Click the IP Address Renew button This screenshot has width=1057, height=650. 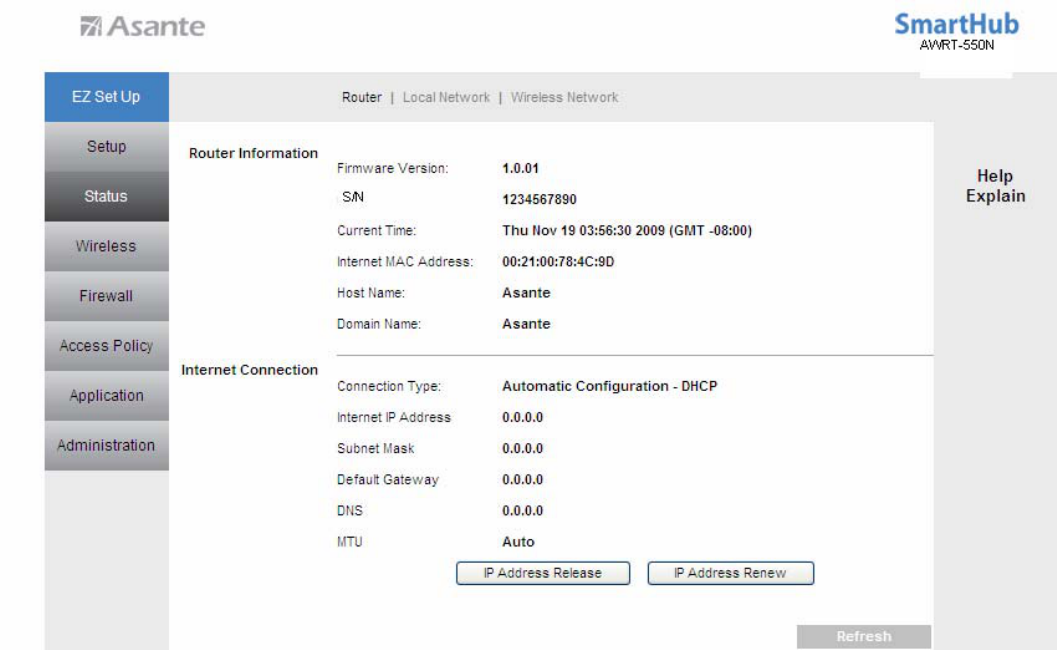[x=730, y=573]
